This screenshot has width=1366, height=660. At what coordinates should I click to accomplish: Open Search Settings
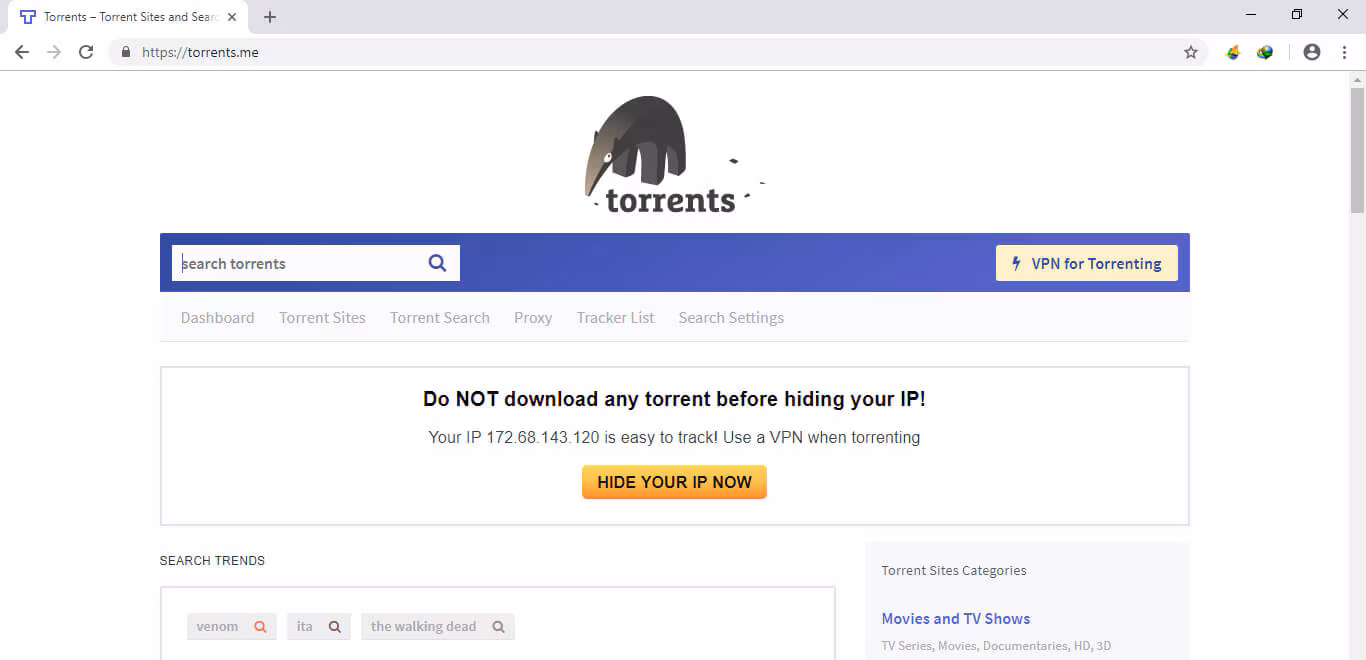coord(731,318)
